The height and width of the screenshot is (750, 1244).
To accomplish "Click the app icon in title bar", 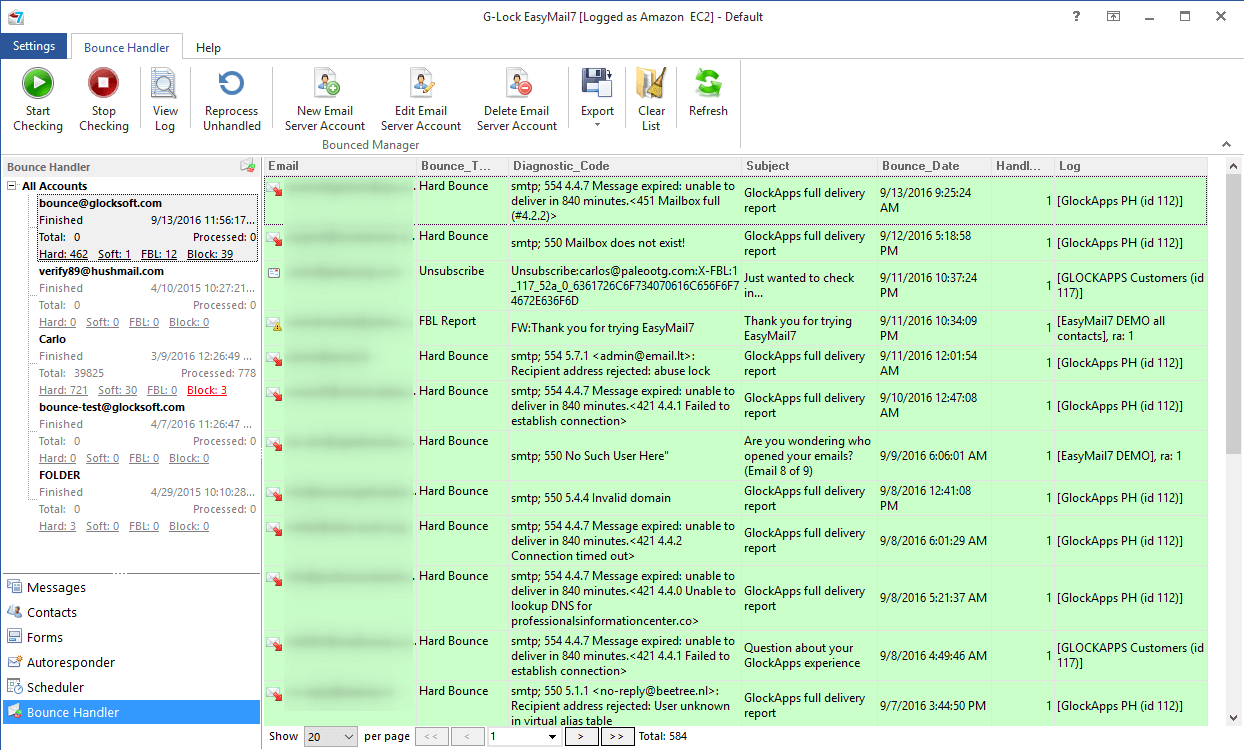I will click(x=15, y=16).
